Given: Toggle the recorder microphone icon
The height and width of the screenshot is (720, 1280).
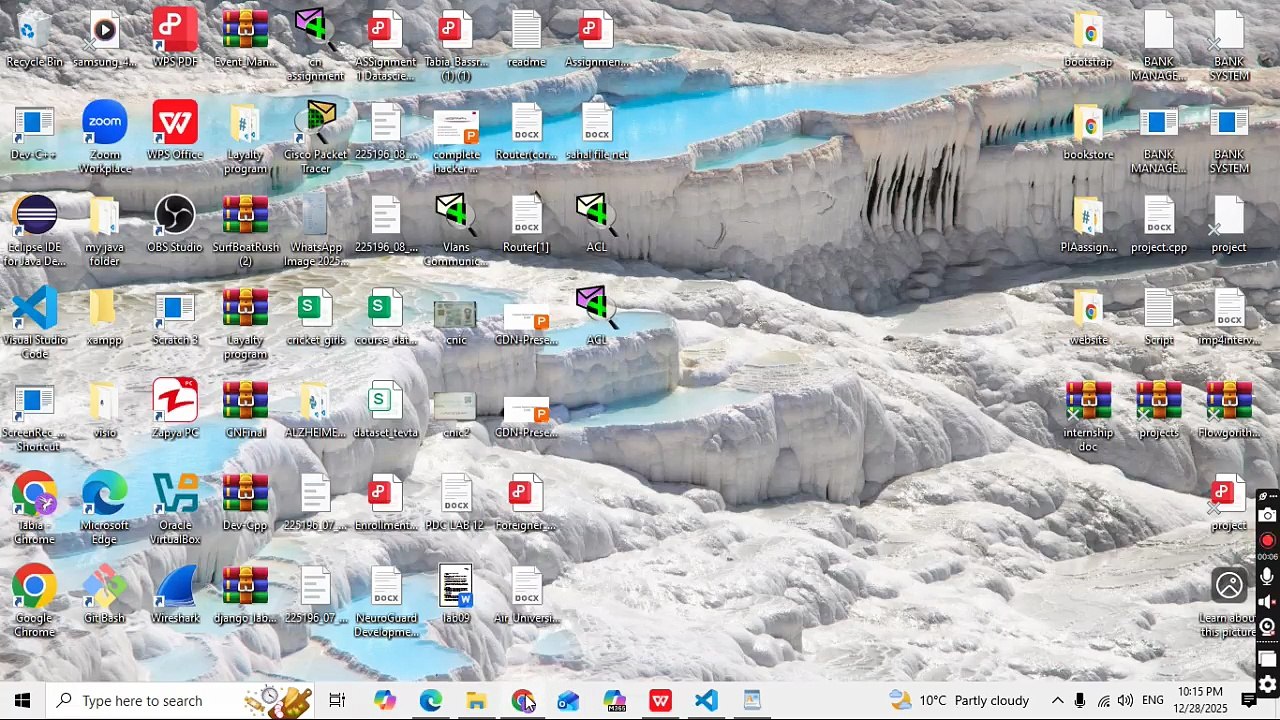Looking at the screenshot, I should coord(1267,577).
